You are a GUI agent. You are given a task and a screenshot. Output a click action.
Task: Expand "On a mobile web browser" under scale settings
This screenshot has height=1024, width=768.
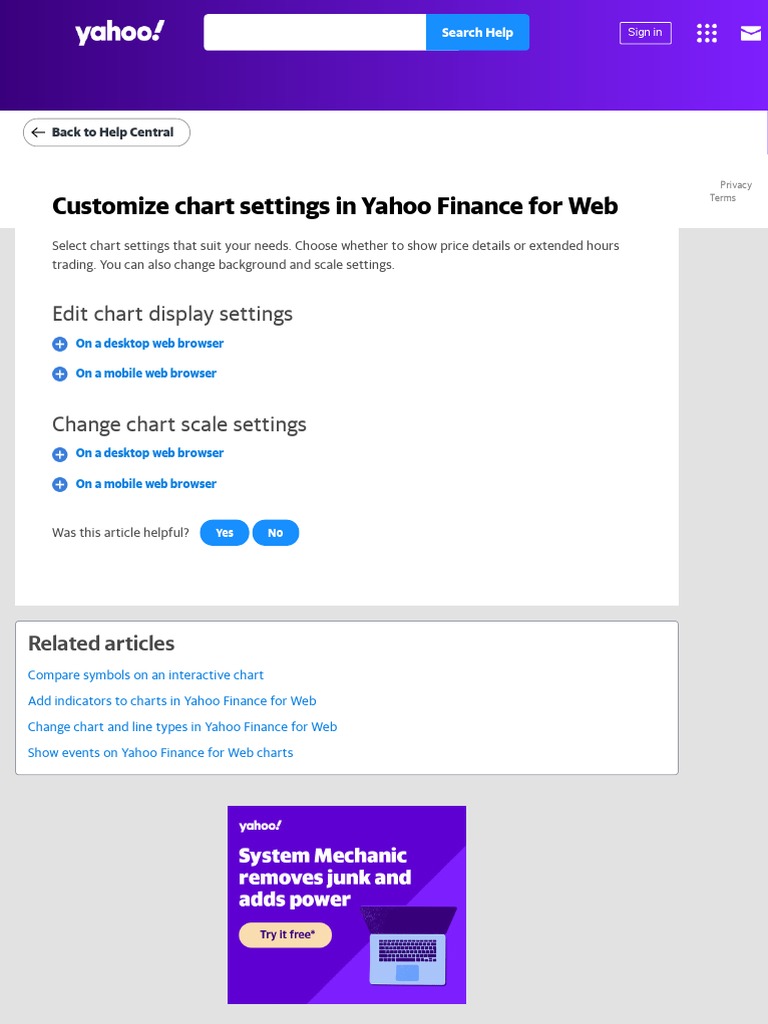pyautogui.click(x=146, y=483)
